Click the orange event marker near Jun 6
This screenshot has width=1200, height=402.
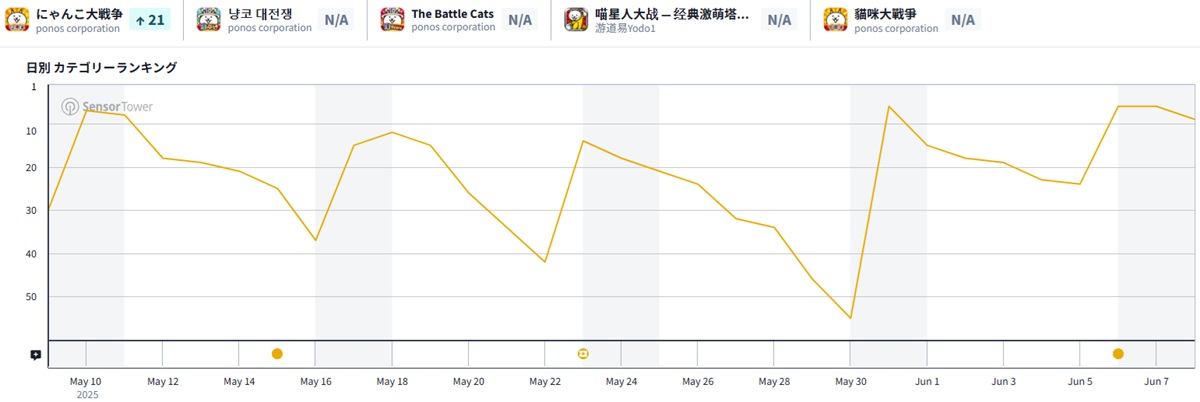pyautogui.click(x=1118, y=354)
